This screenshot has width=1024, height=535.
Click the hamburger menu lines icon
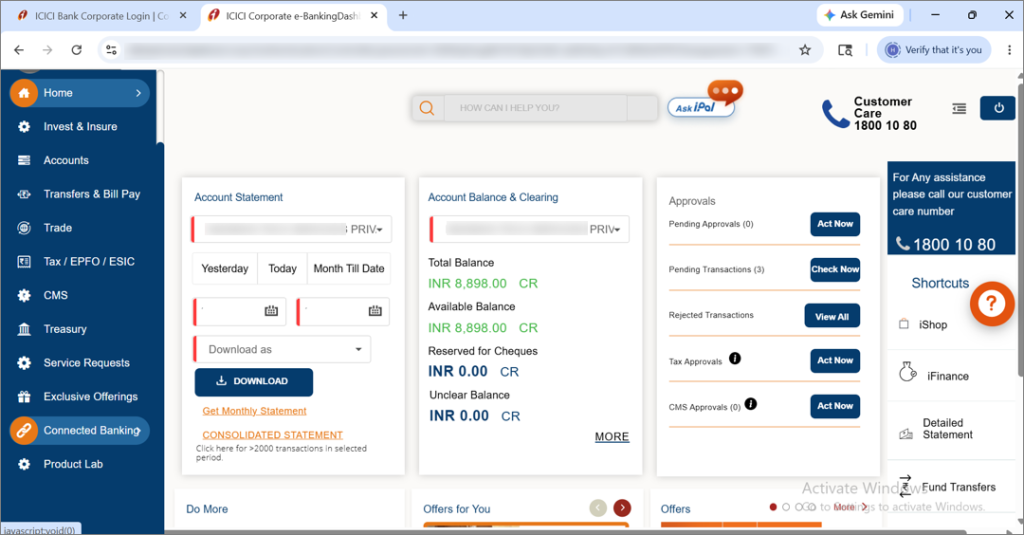pyautogui.click(x=959, y=108)
